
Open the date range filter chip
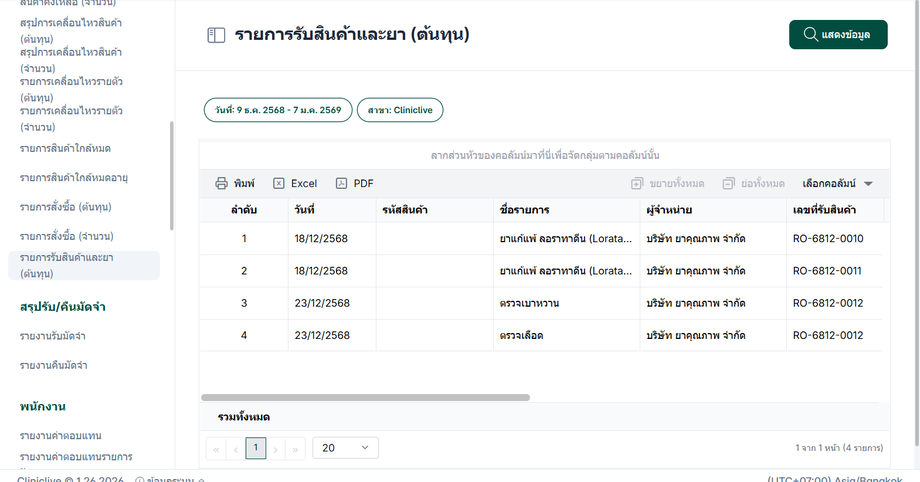tap(278, 110)
